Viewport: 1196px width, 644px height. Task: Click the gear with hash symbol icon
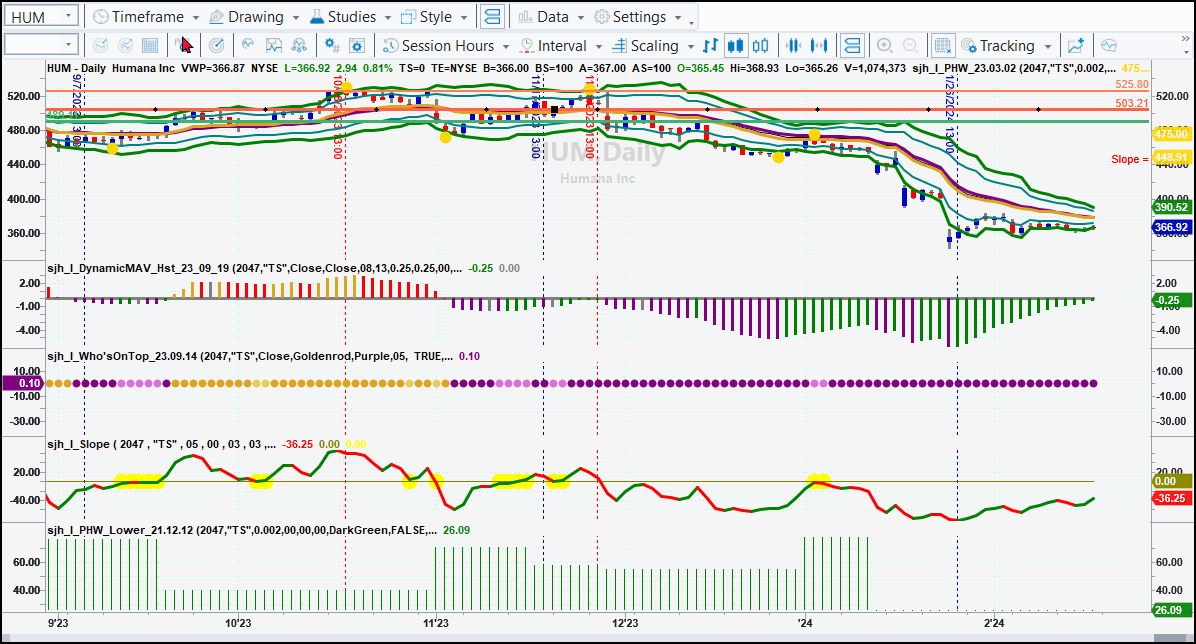(x=332, y=46)
